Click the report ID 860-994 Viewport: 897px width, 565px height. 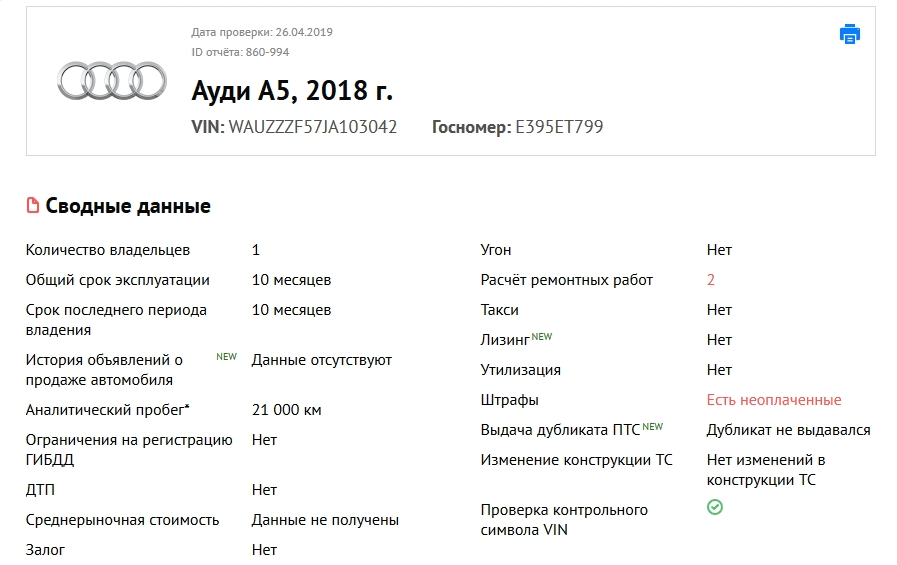coord(268,52)
